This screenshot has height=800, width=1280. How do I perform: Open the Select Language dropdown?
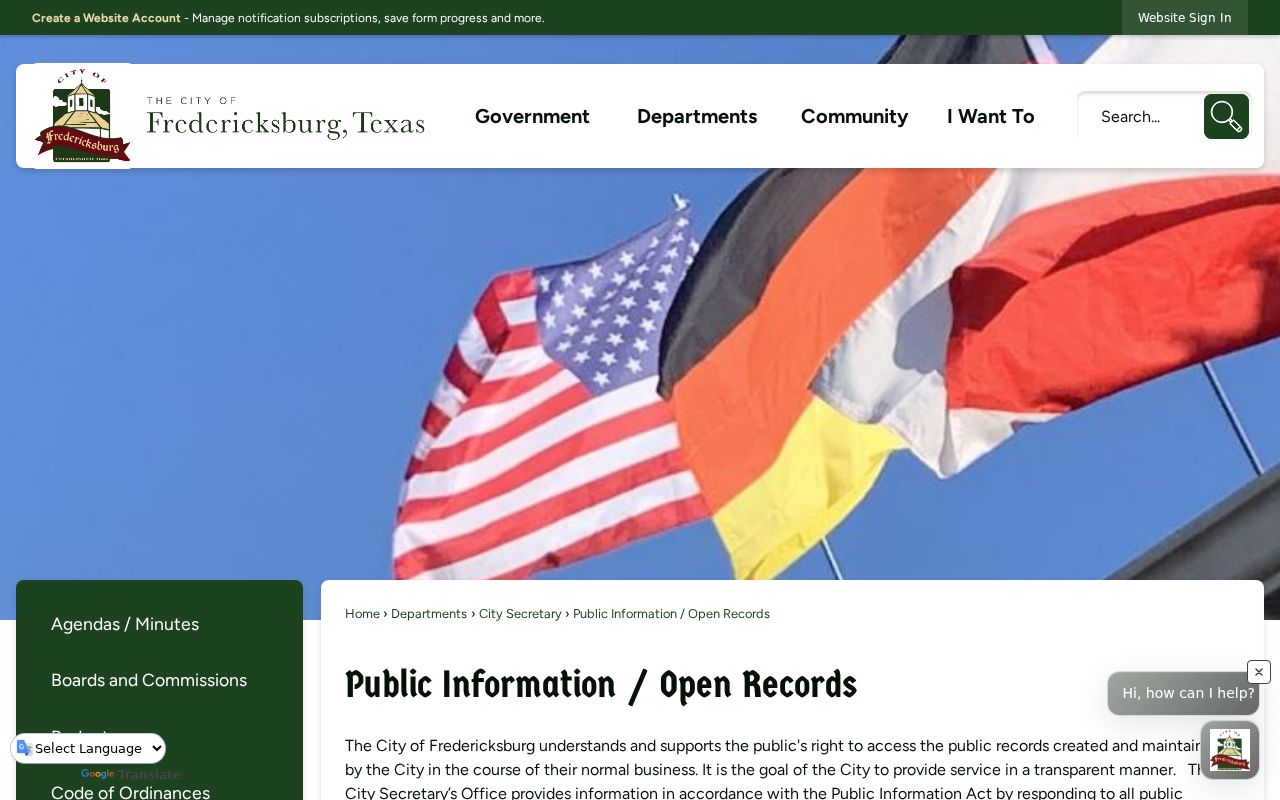pos(89,748)
